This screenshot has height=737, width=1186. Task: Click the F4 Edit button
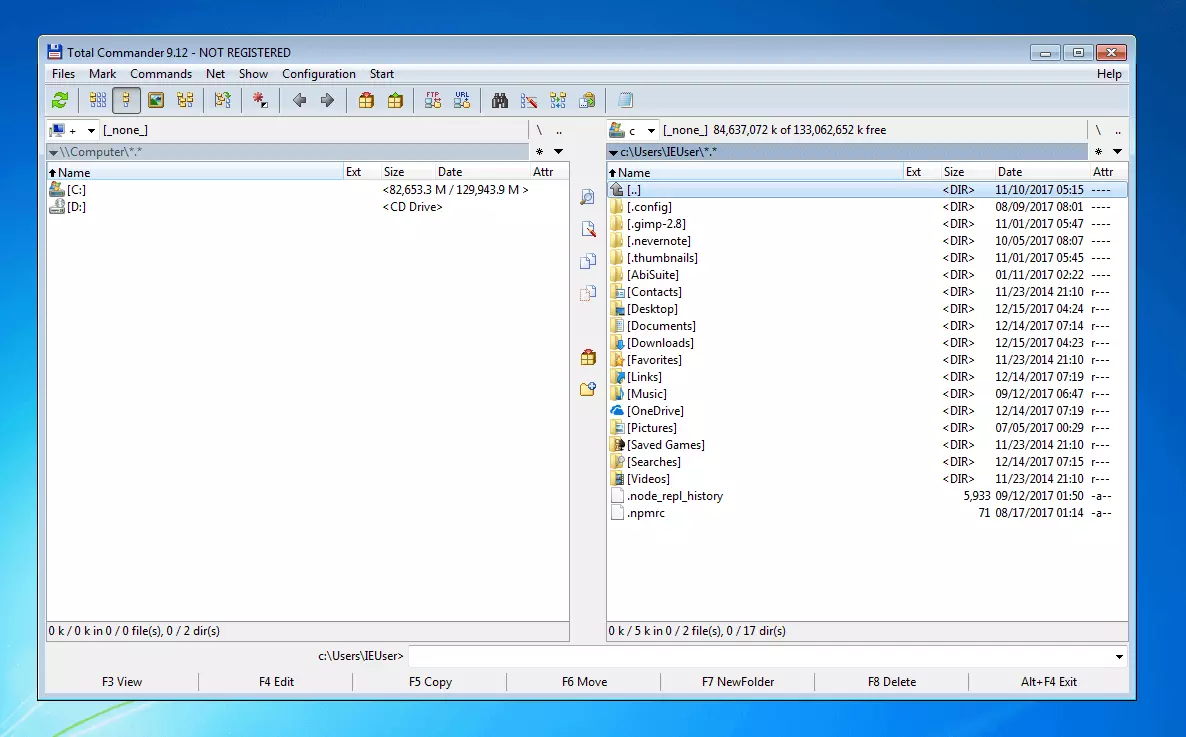[276, 682]
